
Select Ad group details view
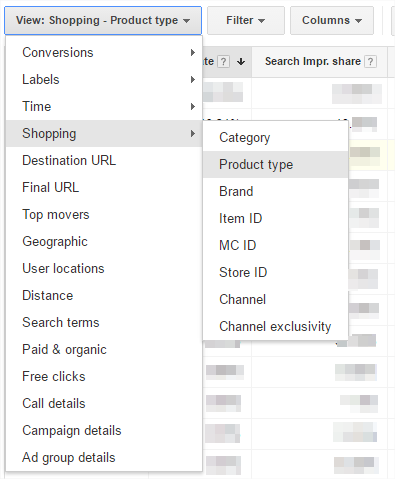[104, 458]
